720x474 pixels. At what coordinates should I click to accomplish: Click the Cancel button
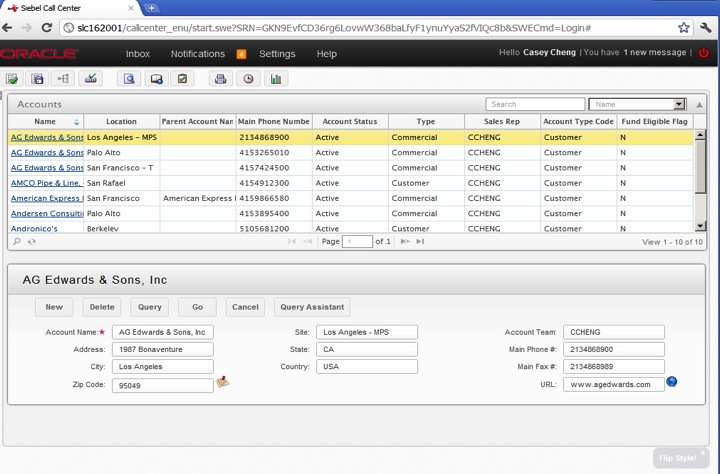245,307
